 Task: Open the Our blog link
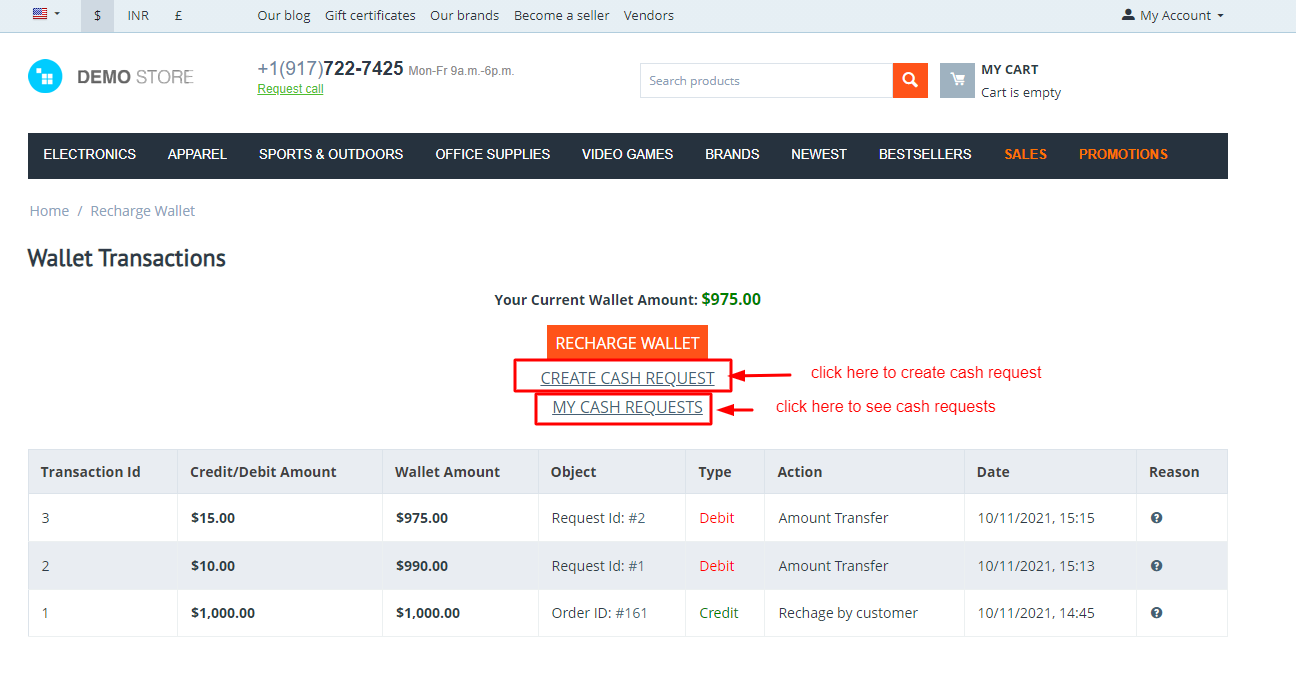(x=284, y=15)
